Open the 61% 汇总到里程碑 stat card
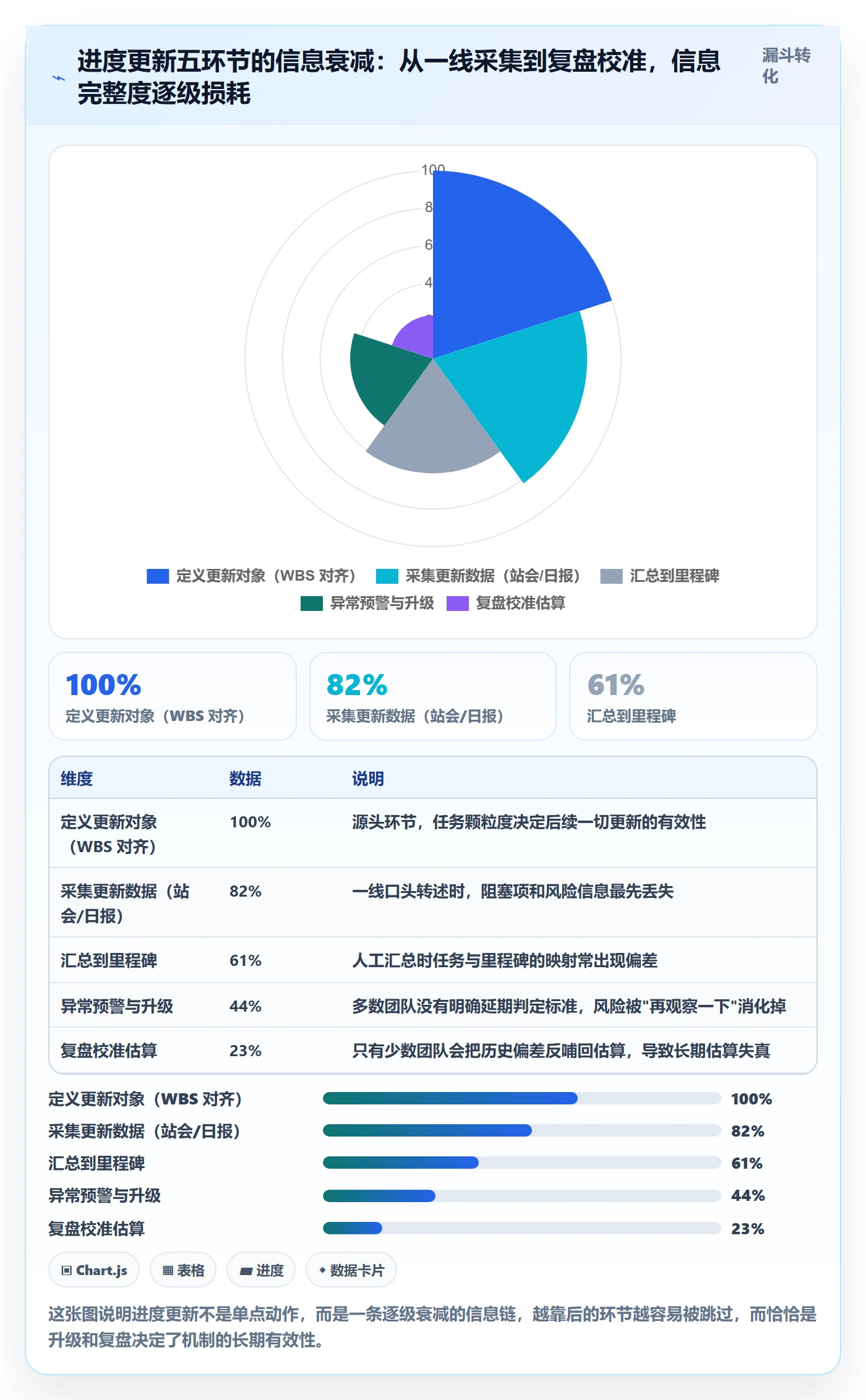The image size is (866, 1400). 693,696
